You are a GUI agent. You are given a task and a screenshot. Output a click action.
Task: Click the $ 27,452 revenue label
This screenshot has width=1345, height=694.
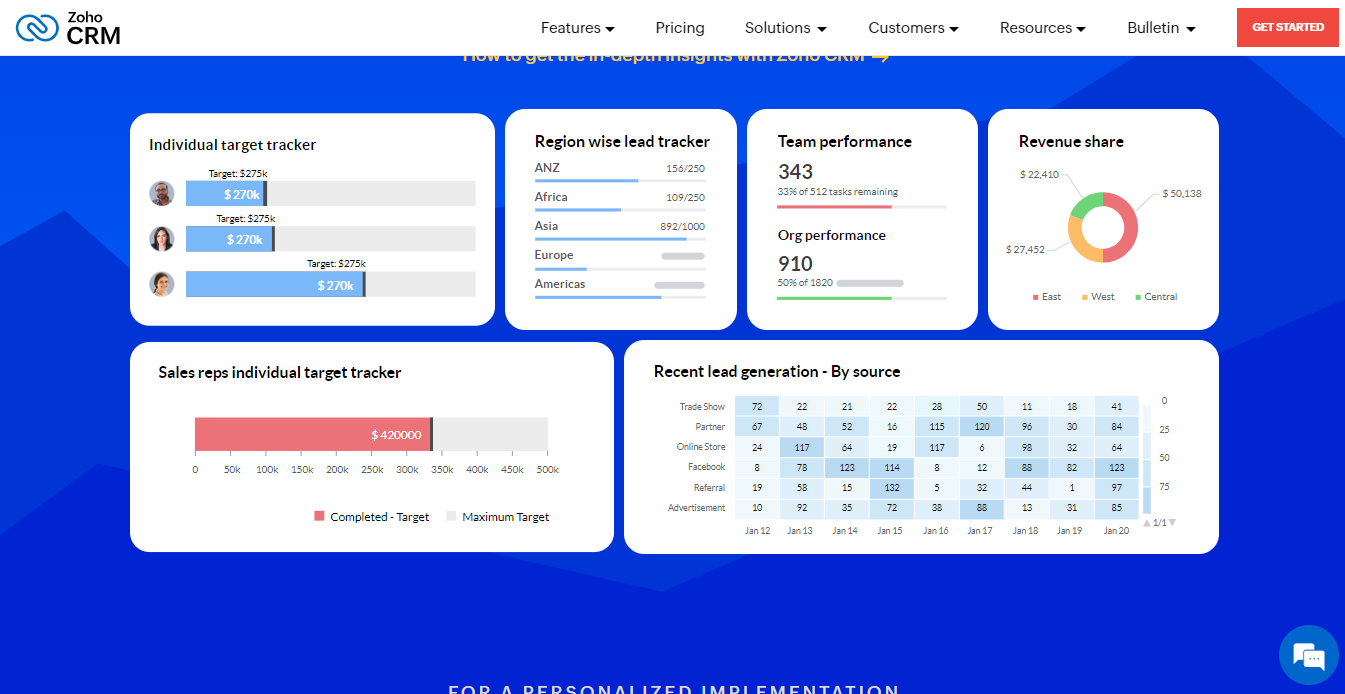click(1025, 250)
